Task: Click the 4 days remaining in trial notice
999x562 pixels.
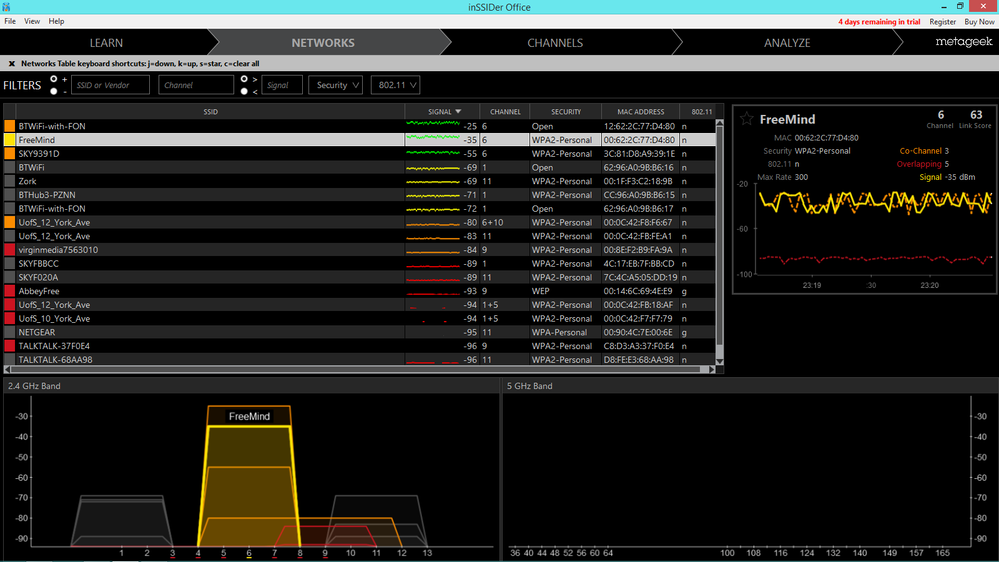Action: pyautogui.click(x=879, y=22)
